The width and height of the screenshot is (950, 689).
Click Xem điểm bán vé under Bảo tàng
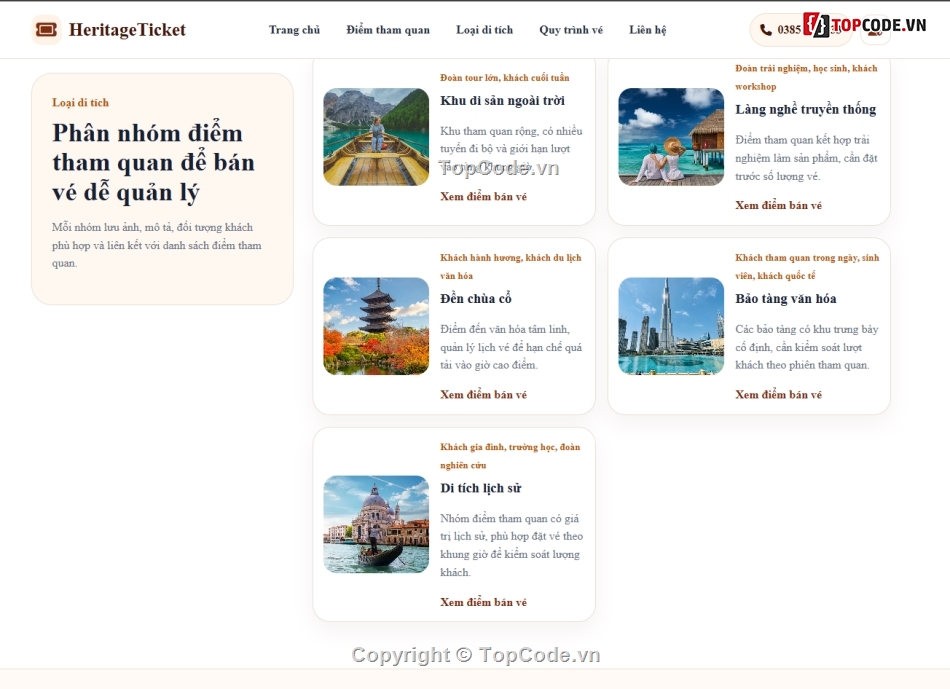[x=779, y=394]
